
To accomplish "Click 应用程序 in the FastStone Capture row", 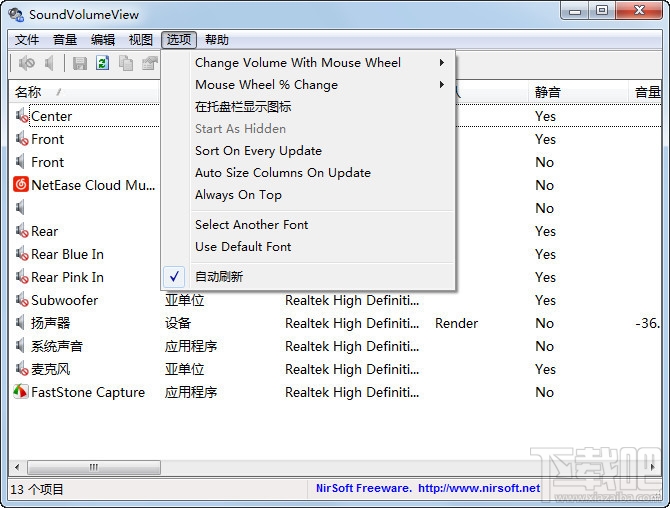I will (191, 392).
